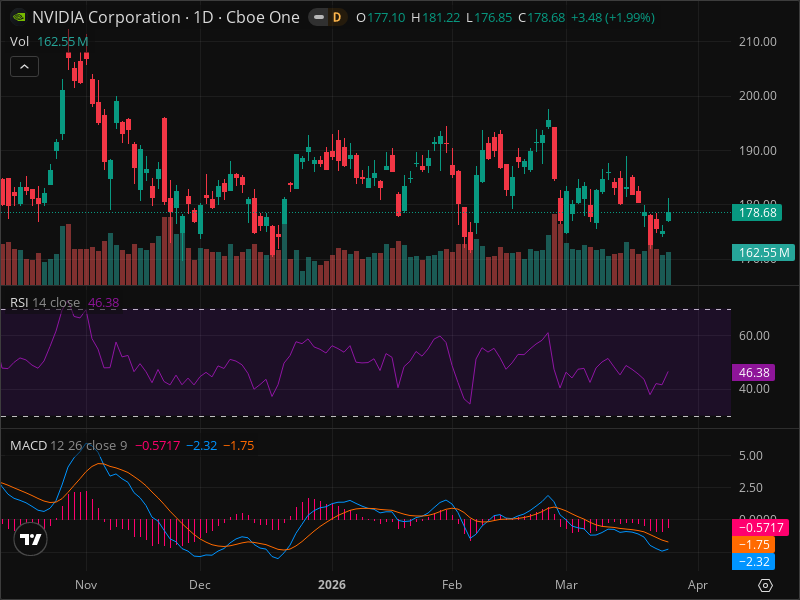
Task: Select the Vol indicator label
Action: (x=19, y=41)
